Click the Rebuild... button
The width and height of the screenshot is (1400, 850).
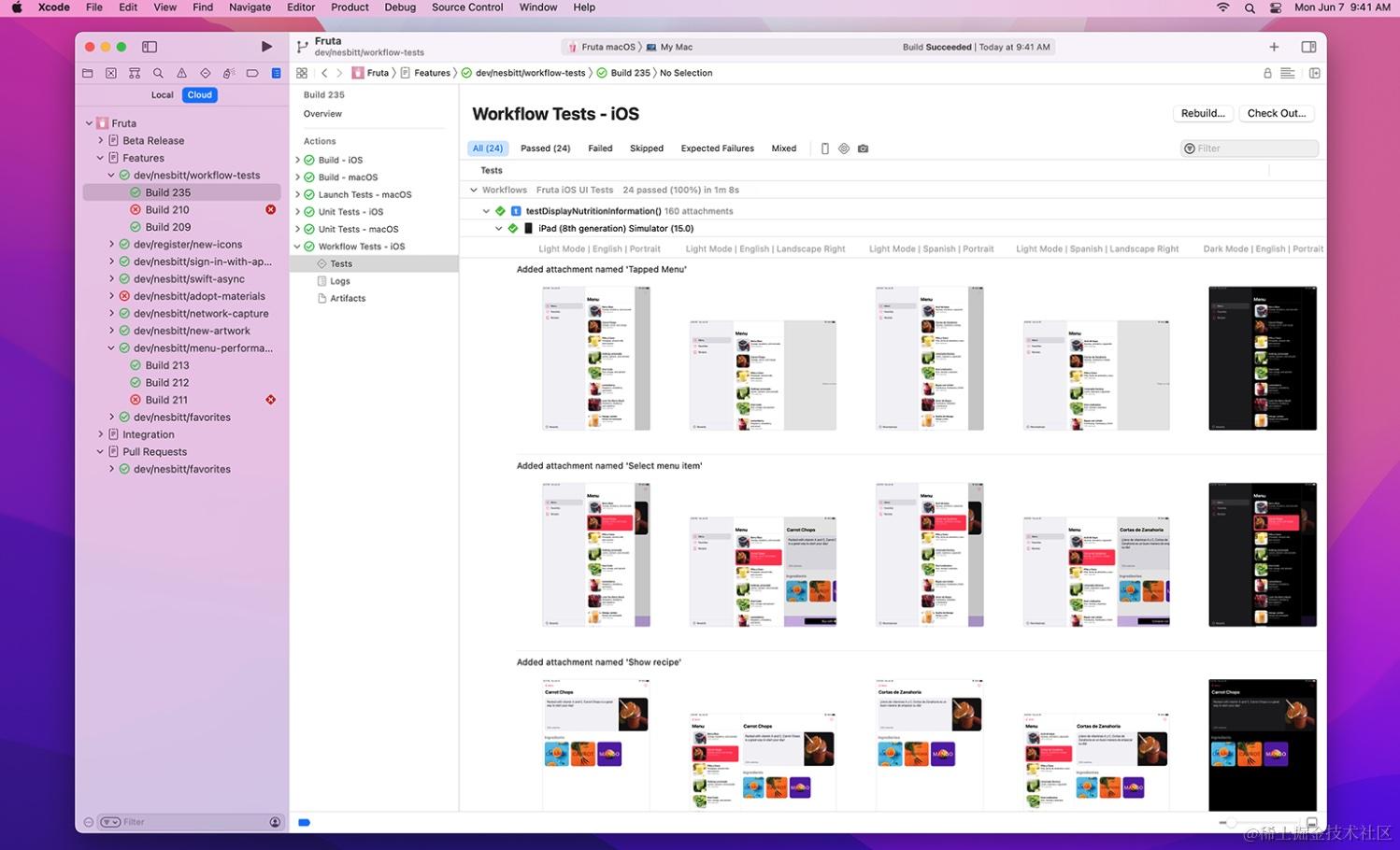coord(1203,113)
